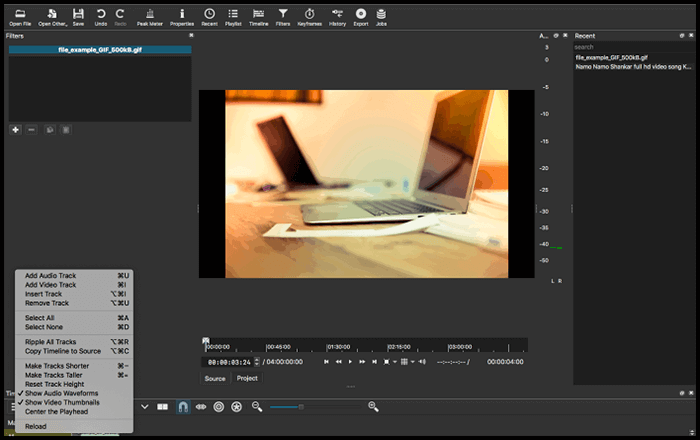This screenshot has height=440, width=700.
Task: Expand the timeline overwrite chevron arrow
Action: click(x=145, y=407)
